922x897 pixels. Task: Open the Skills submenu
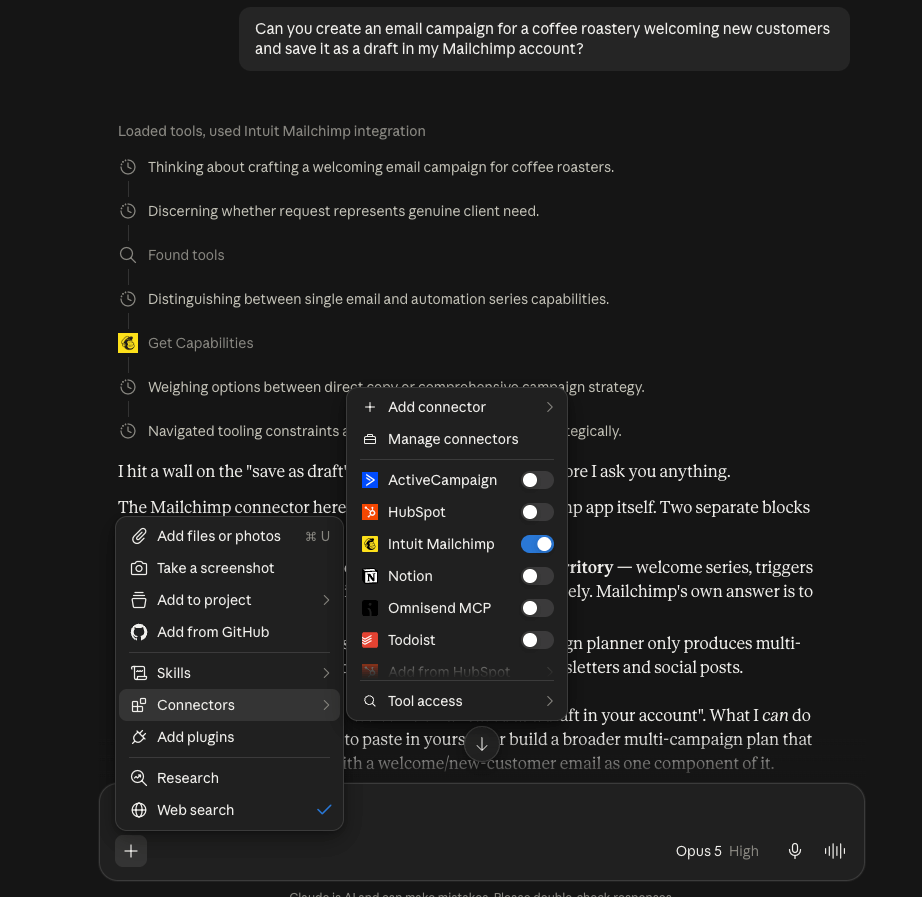click(x=229, y=673)
